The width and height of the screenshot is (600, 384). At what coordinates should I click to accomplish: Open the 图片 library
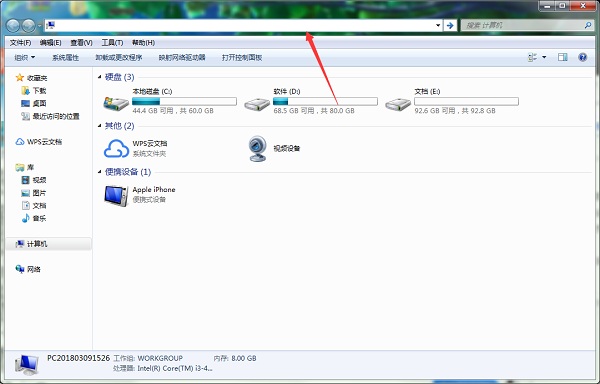click(x=39, y=193)
